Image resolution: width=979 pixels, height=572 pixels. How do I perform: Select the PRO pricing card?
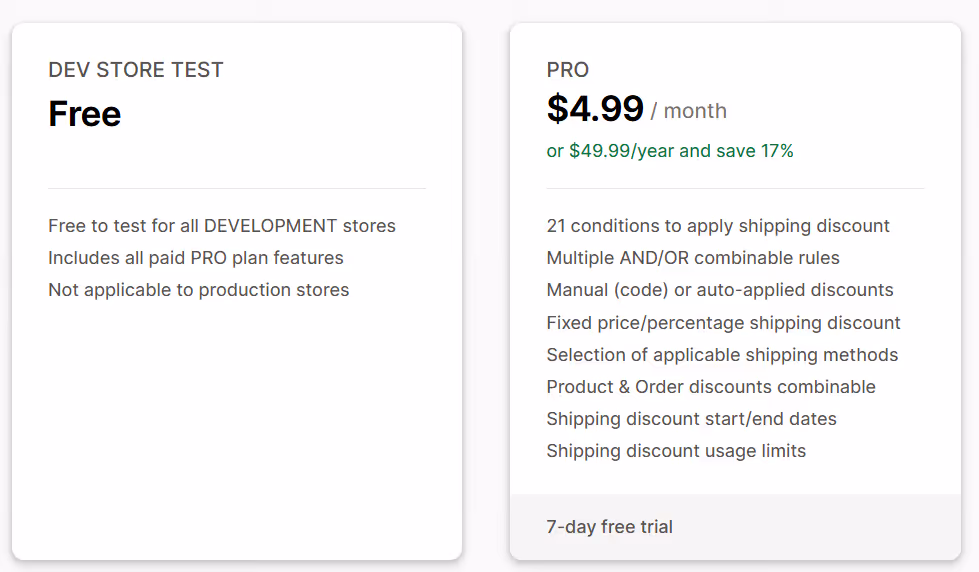[x=735, y=292]
